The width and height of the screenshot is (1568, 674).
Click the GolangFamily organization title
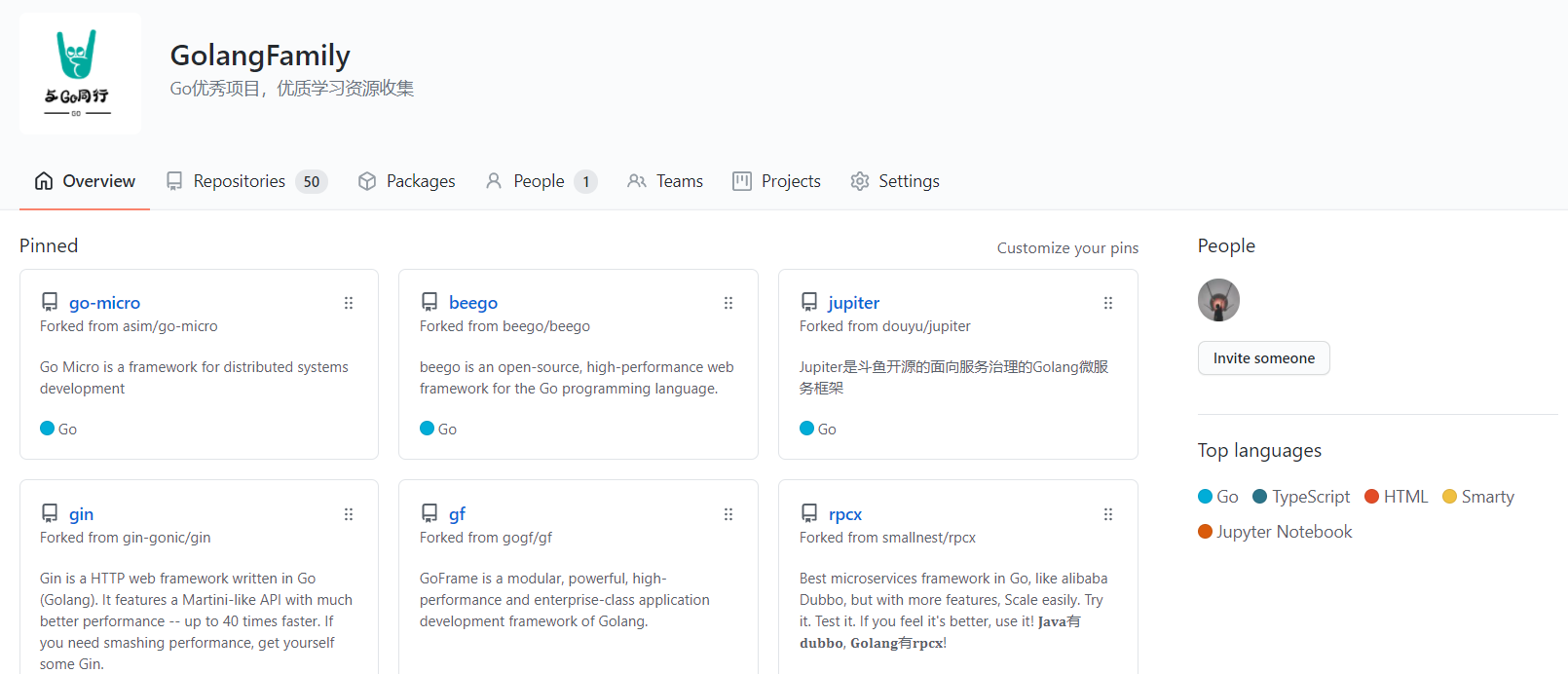tap(260, 56)
